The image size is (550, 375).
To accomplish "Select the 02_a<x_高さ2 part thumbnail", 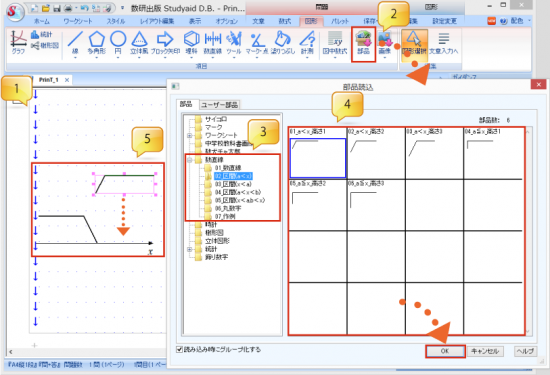I will 376,154.
